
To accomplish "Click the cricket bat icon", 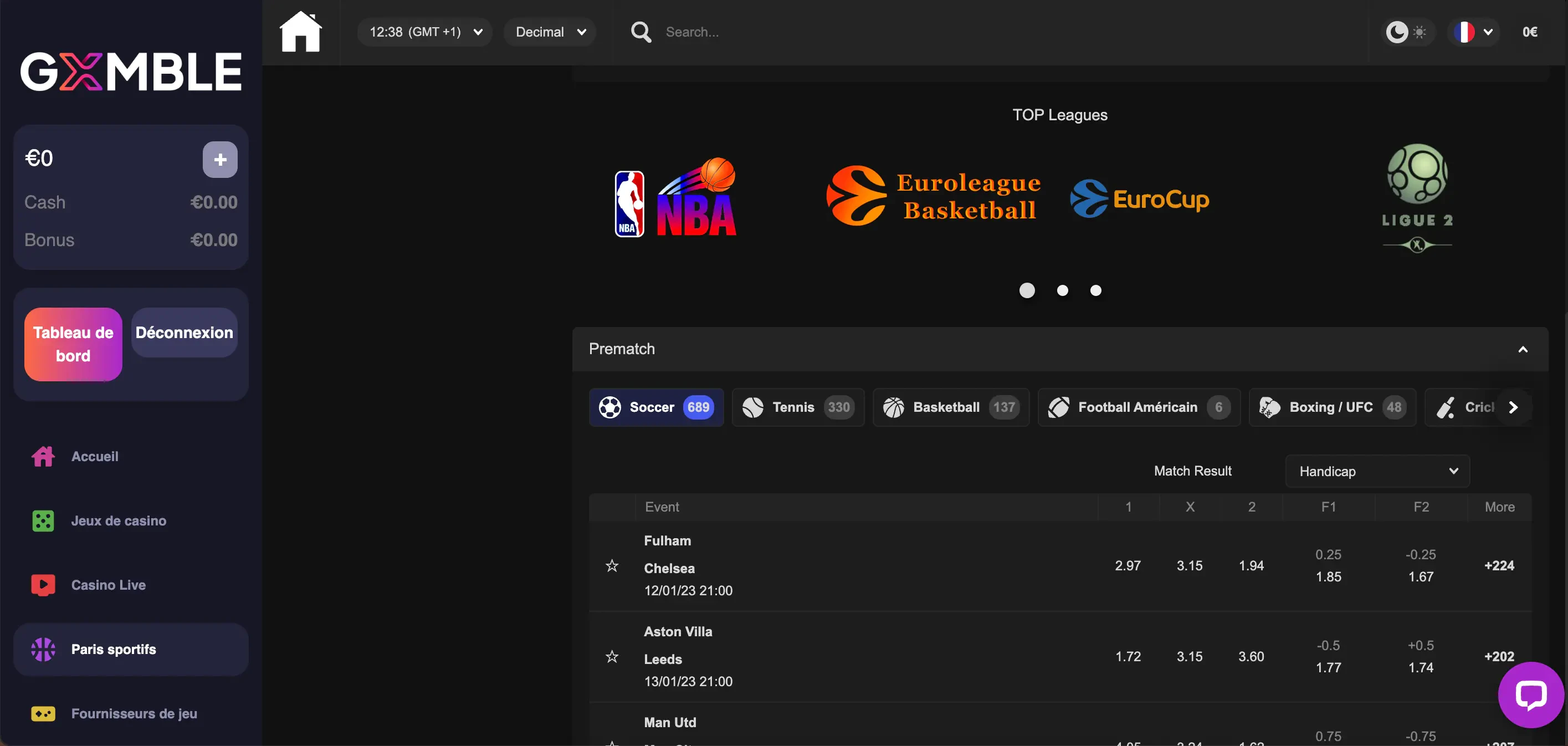I will [x=1446, y=407].
